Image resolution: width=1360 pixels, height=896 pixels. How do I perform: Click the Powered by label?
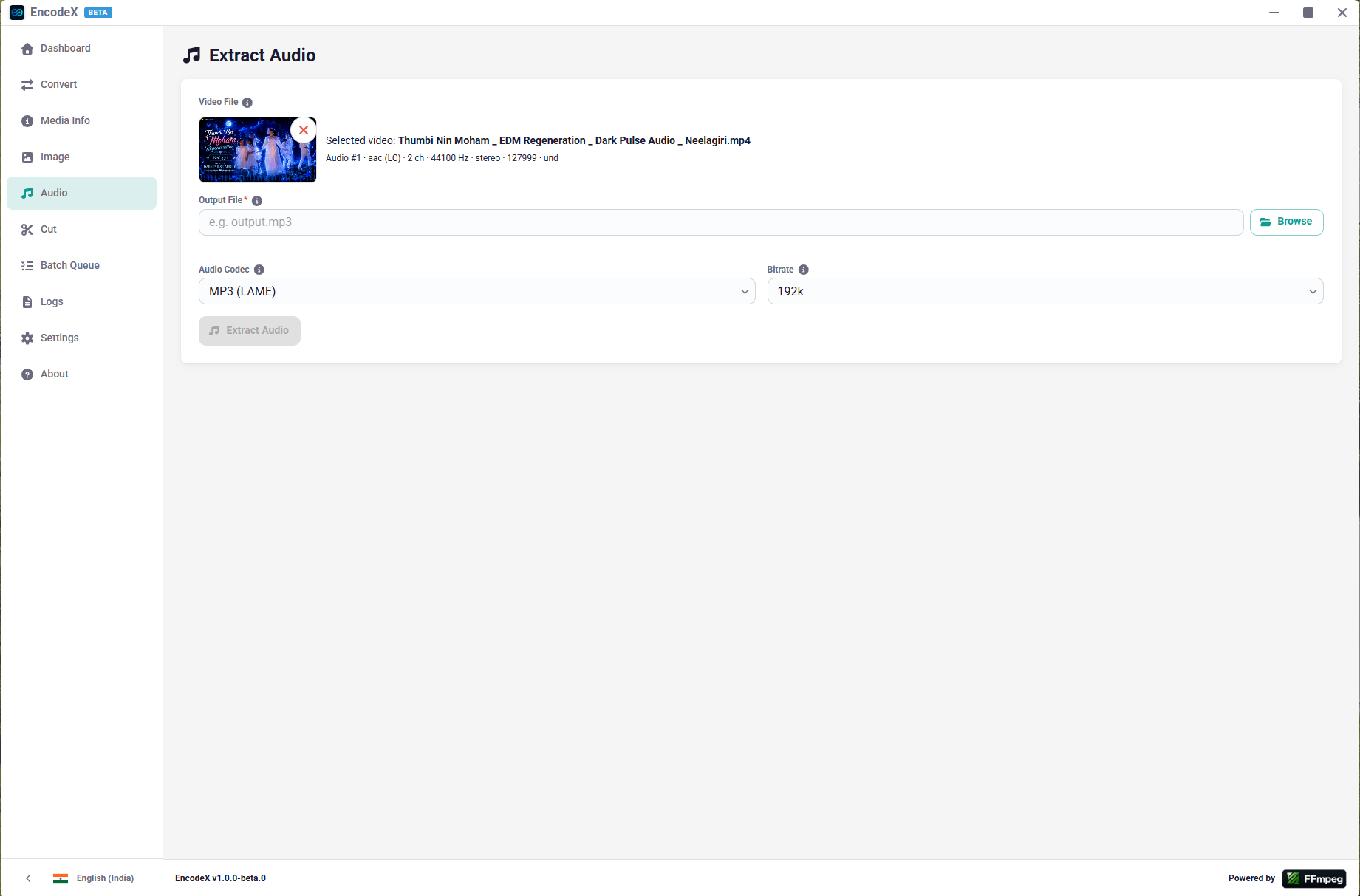pyautogui.click(x=1251, y=878)
